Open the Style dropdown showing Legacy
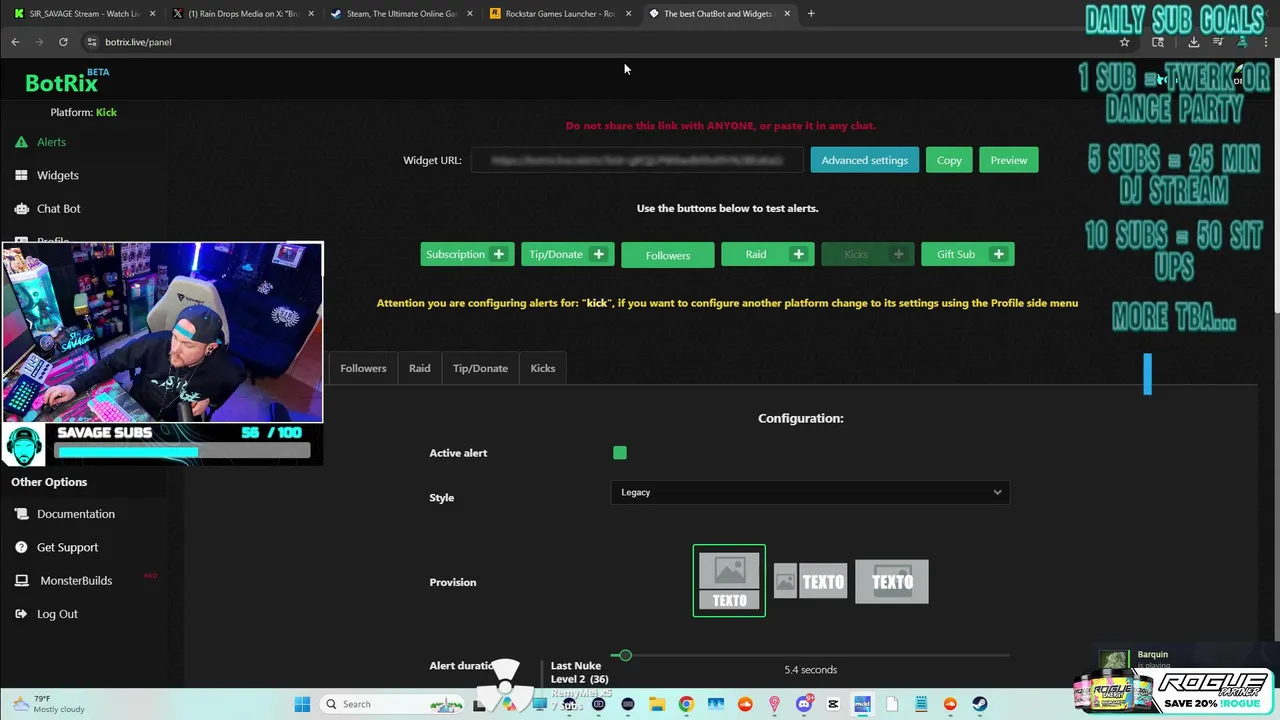 (x=810, y=492)
